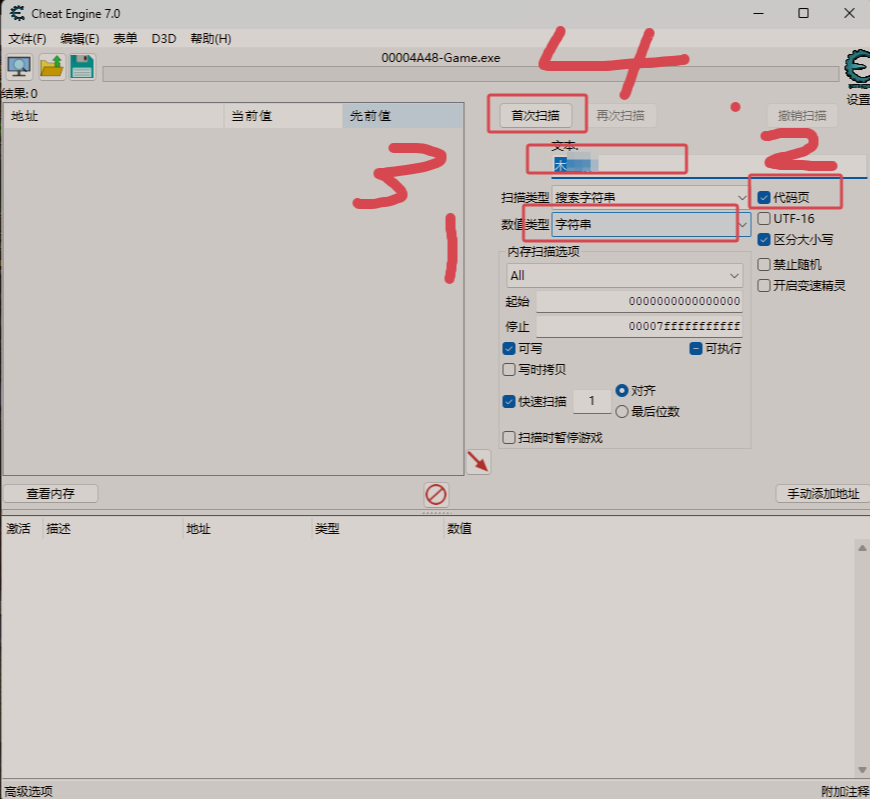Viewport: 870px width, 799px height.
Task: Toggle 快速扫描 checkbox
Action: pyautogui.click(x=509, y=401)
